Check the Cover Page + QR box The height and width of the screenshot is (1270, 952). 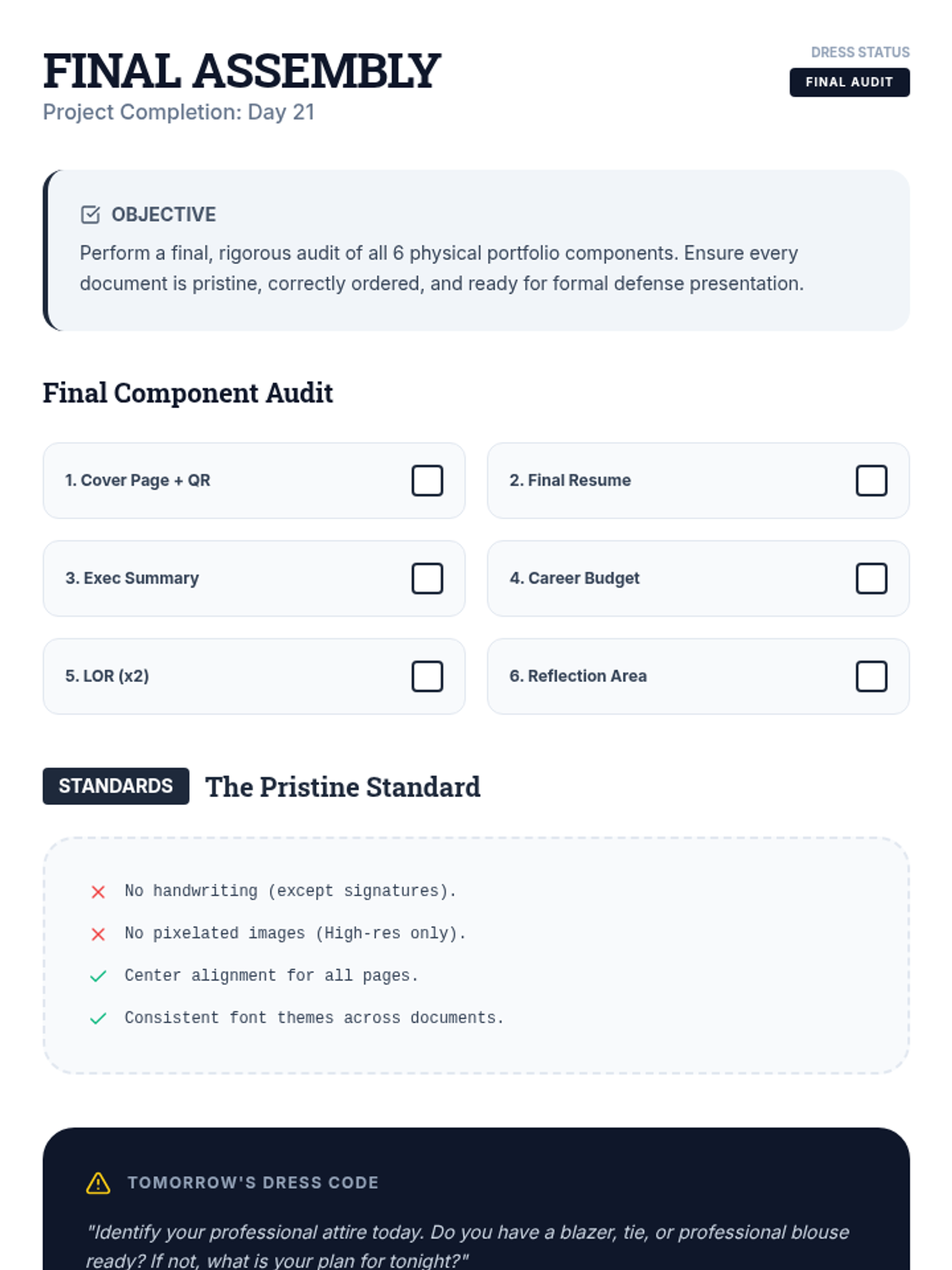(x=427, y=480)
